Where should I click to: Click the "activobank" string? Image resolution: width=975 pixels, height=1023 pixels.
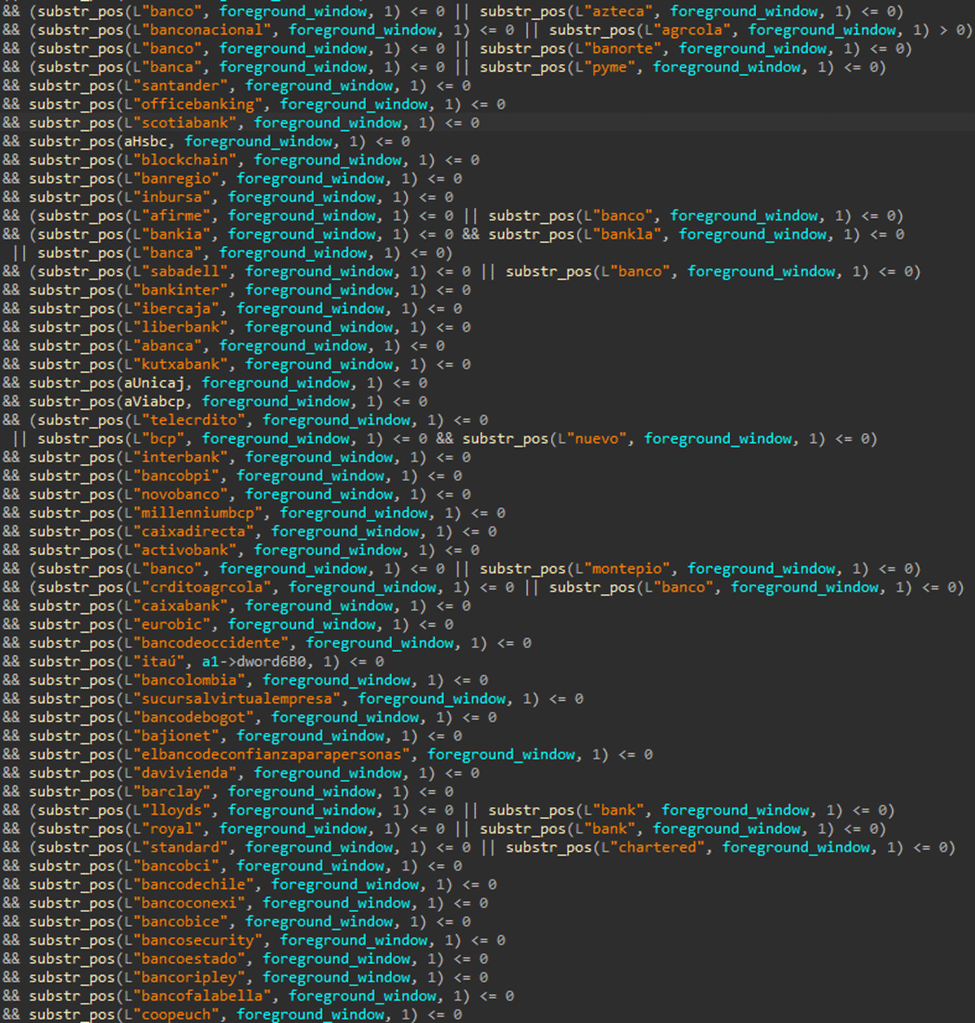[185, 551]
